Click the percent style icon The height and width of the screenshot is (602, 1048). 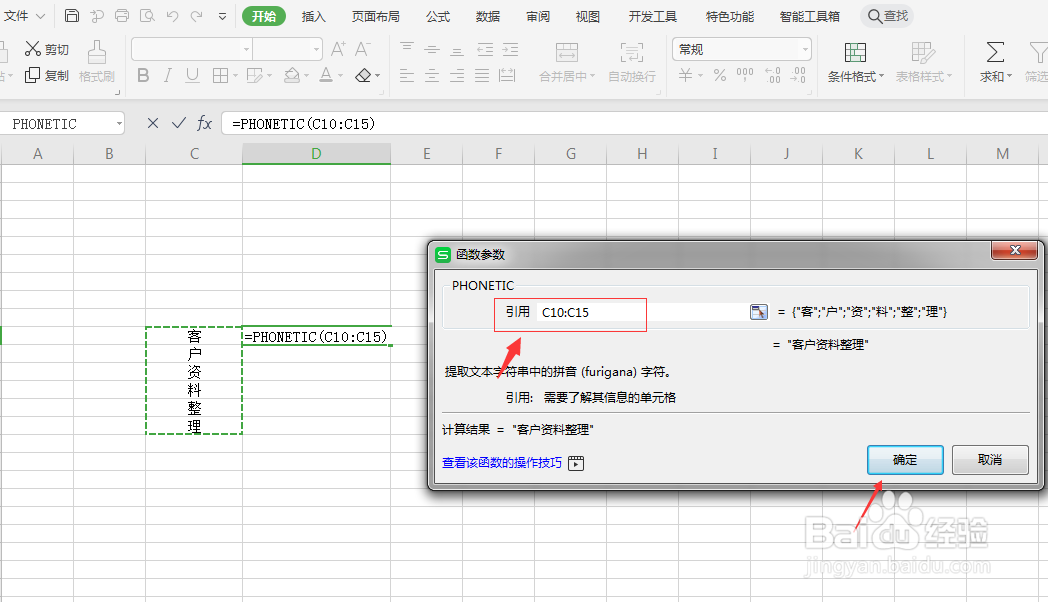point(718,74)
